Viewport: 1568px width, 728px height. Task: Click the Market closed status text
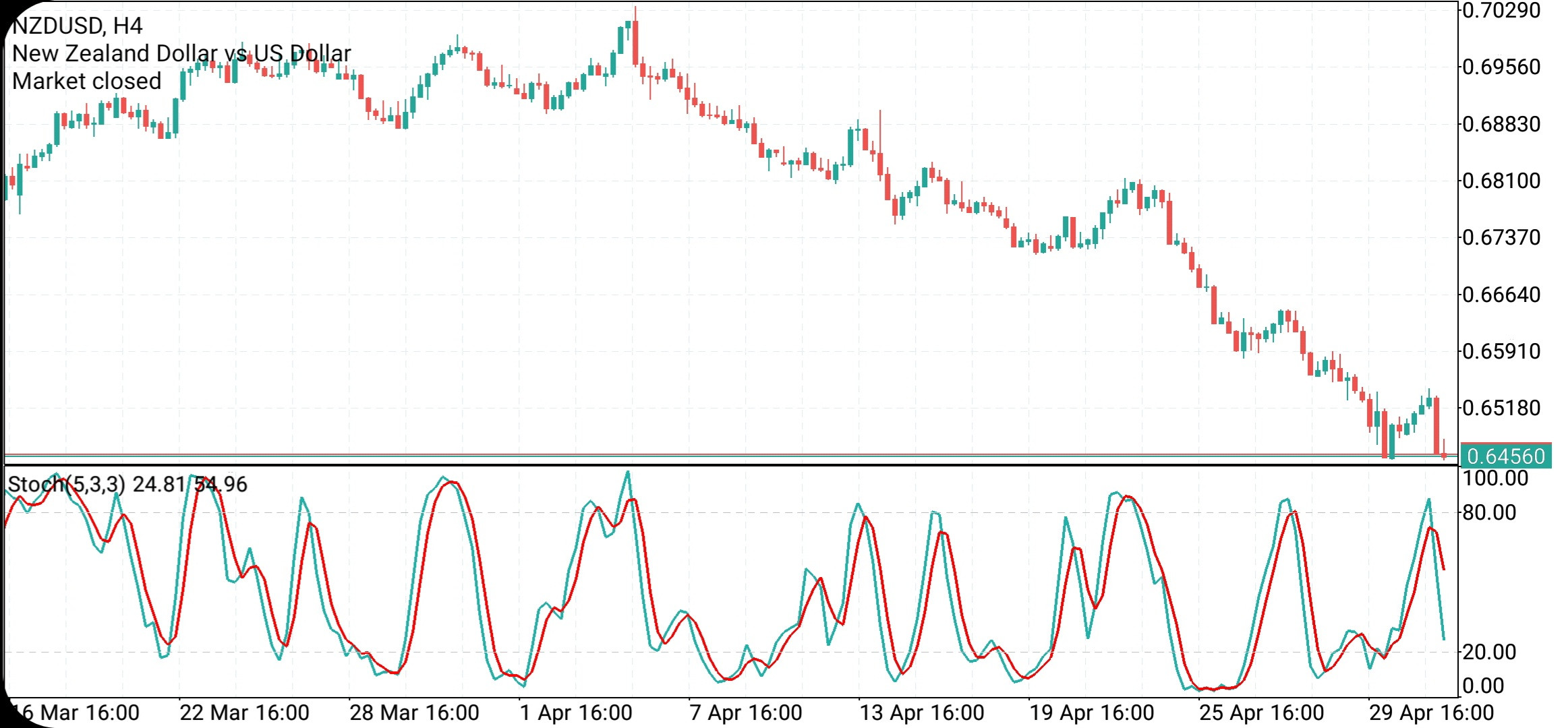coord(87,81)
